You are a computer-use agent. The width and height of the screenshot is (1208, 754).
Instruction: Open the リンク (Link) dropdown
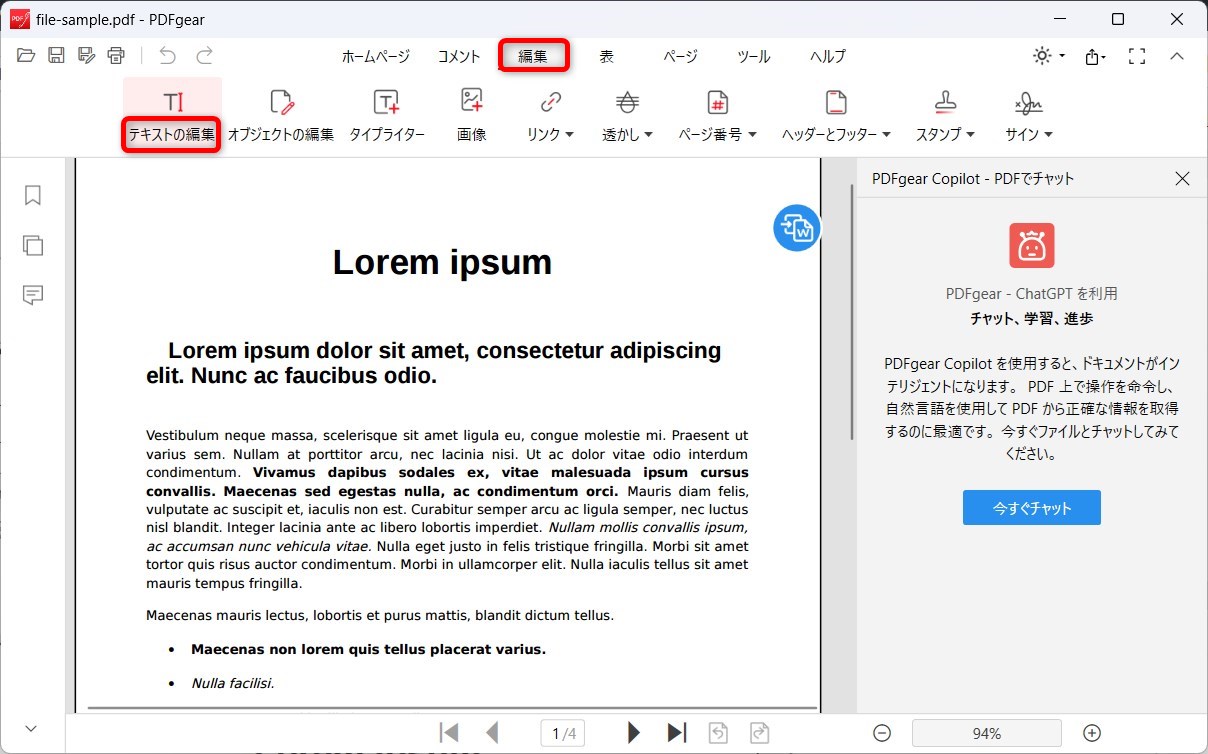(548, 112)
